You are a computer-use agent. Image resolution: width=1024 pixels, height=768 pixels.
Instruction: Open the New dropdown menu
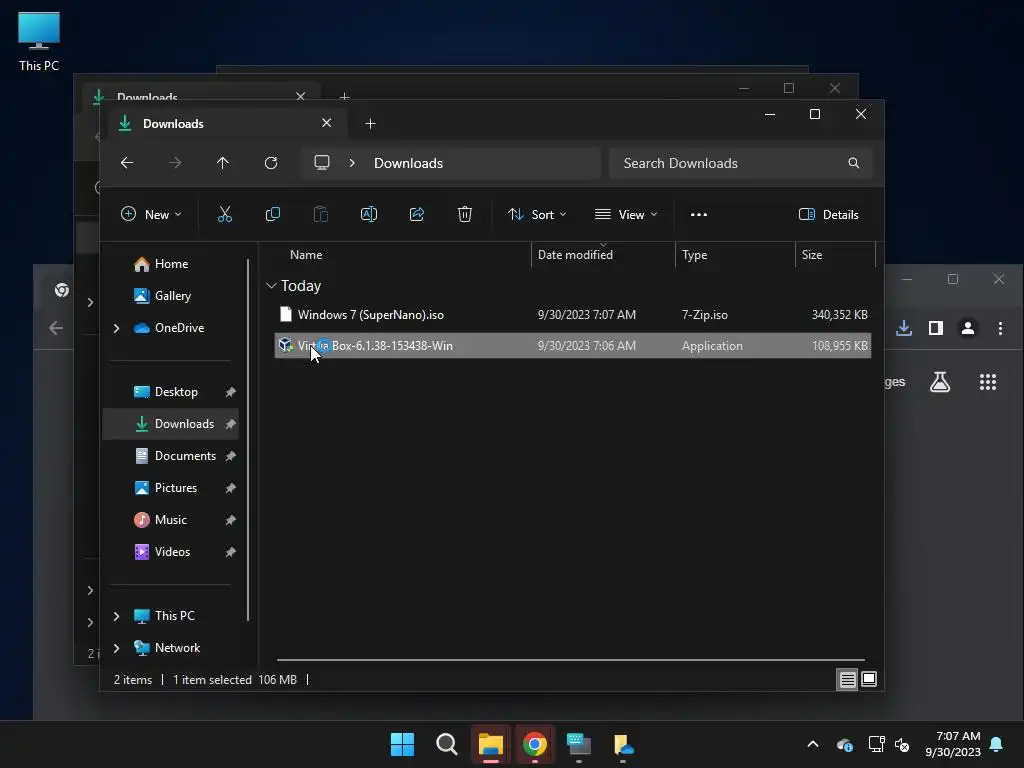click(x=152, y=214)
